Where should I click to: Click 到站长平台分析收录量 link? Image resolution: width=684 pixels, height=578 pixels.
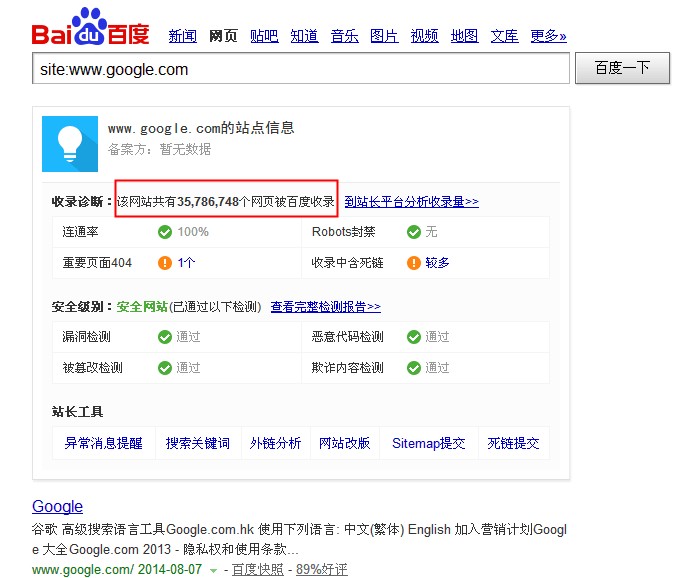411,201
